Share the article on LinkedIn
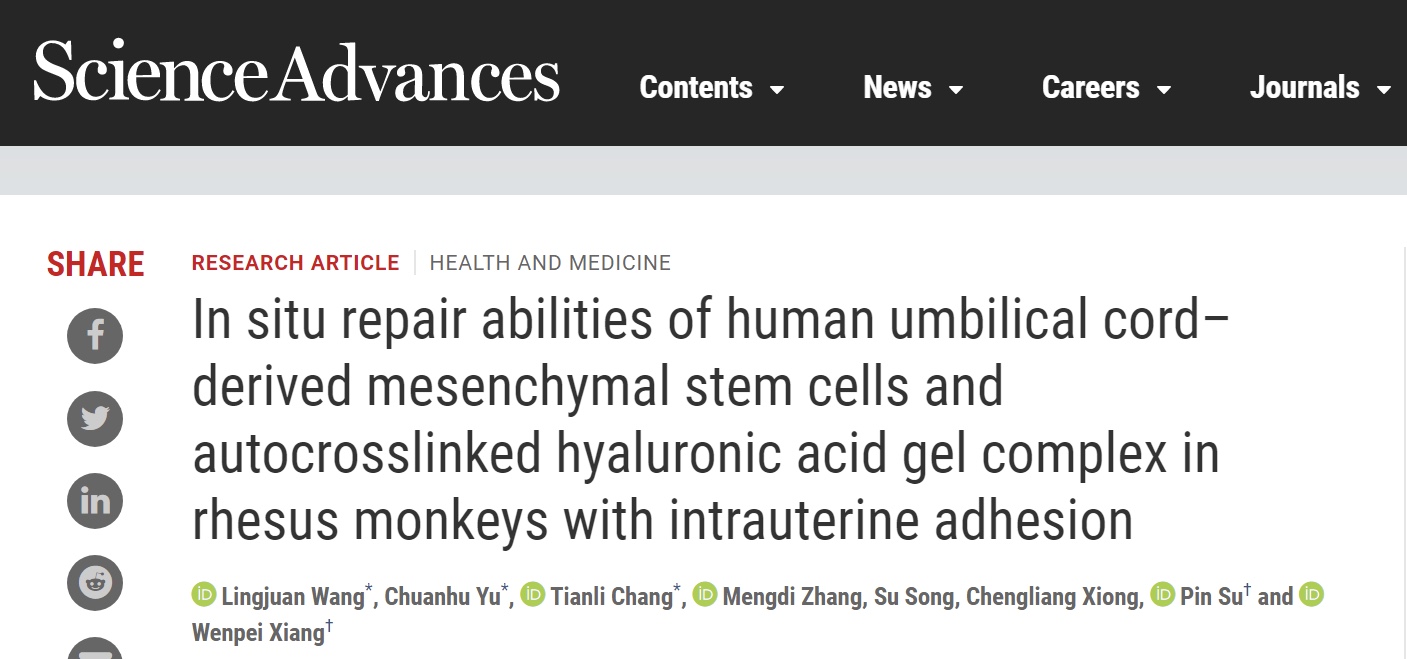Screen dimensions: 1407x659 coord(95,500)
